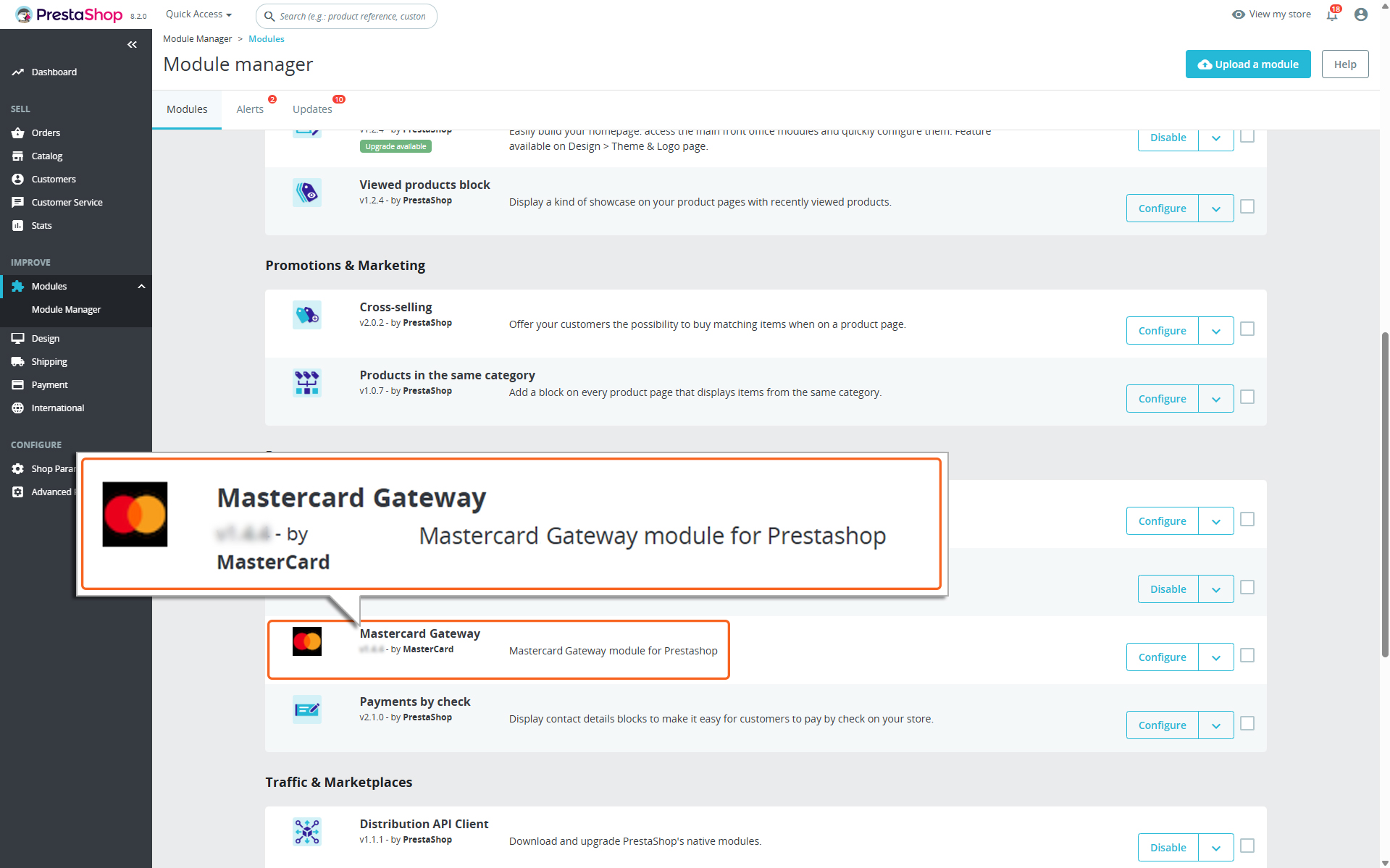1390x868 pixels.
Task: Click the notifications bell icon
Action: 1331,14
